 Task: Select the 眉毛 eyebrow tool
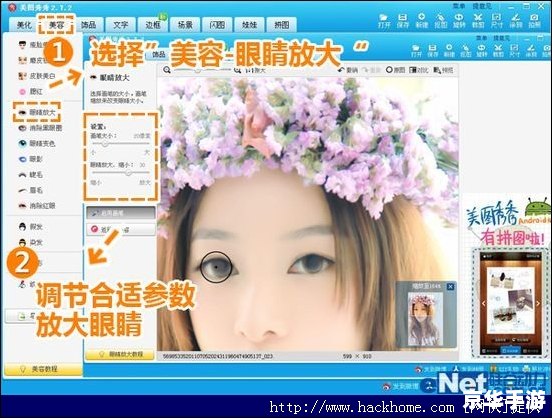pyautogui.click(x=31, y=190)
